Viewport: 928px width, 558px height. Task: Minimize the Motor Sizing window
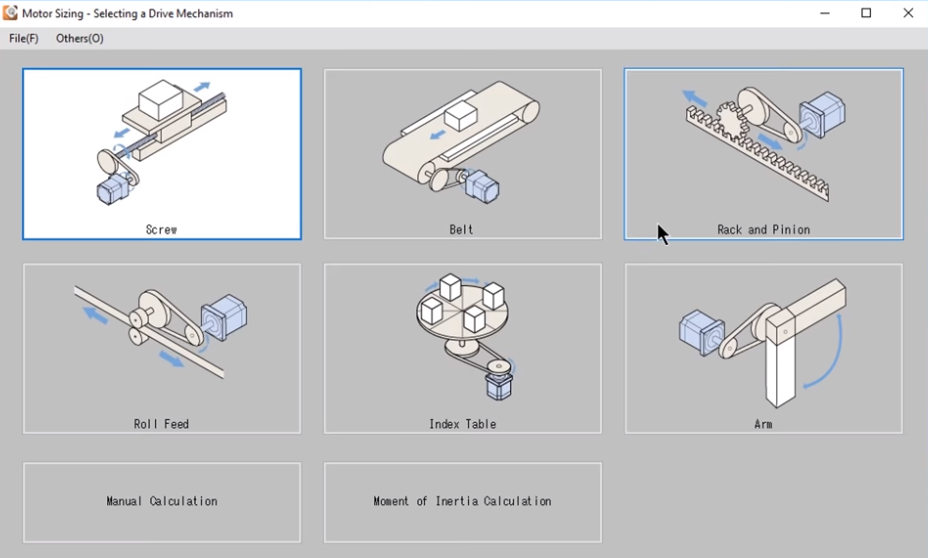click(824, 13)
